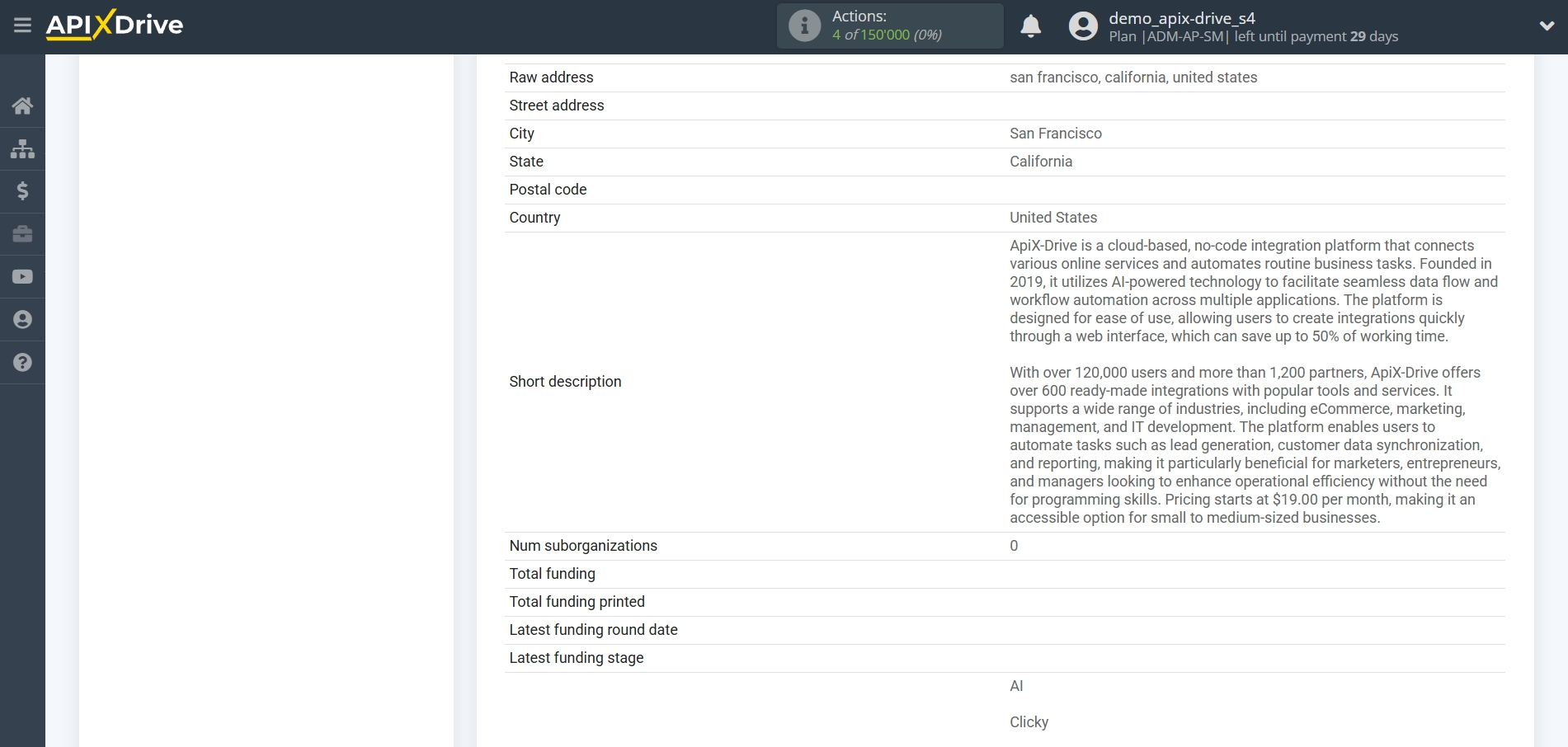The width and height of the screenshot is (1568, 747).
Task: Open the YouTube channel icon in sidebar
Action: (x=22, y=277)
